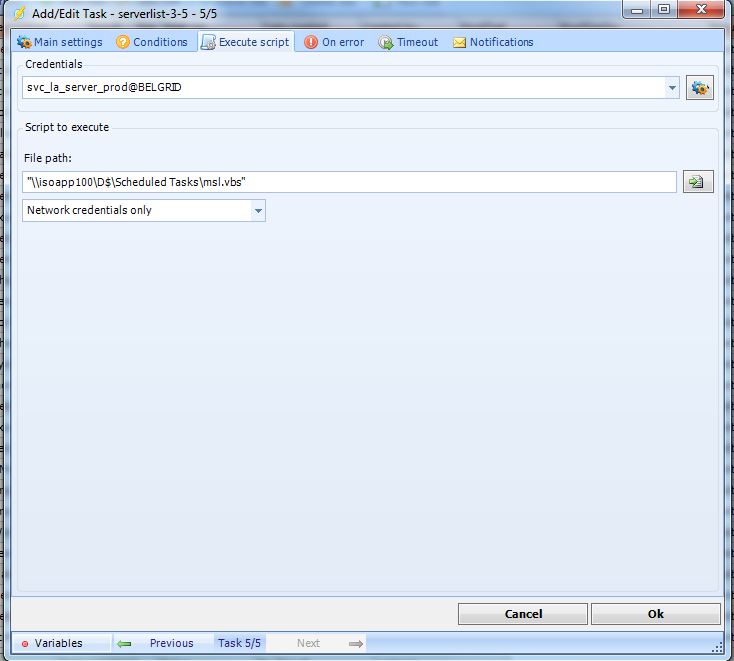
Task: Minimize the Add/Edit Task window
Action: coord(639,11)
